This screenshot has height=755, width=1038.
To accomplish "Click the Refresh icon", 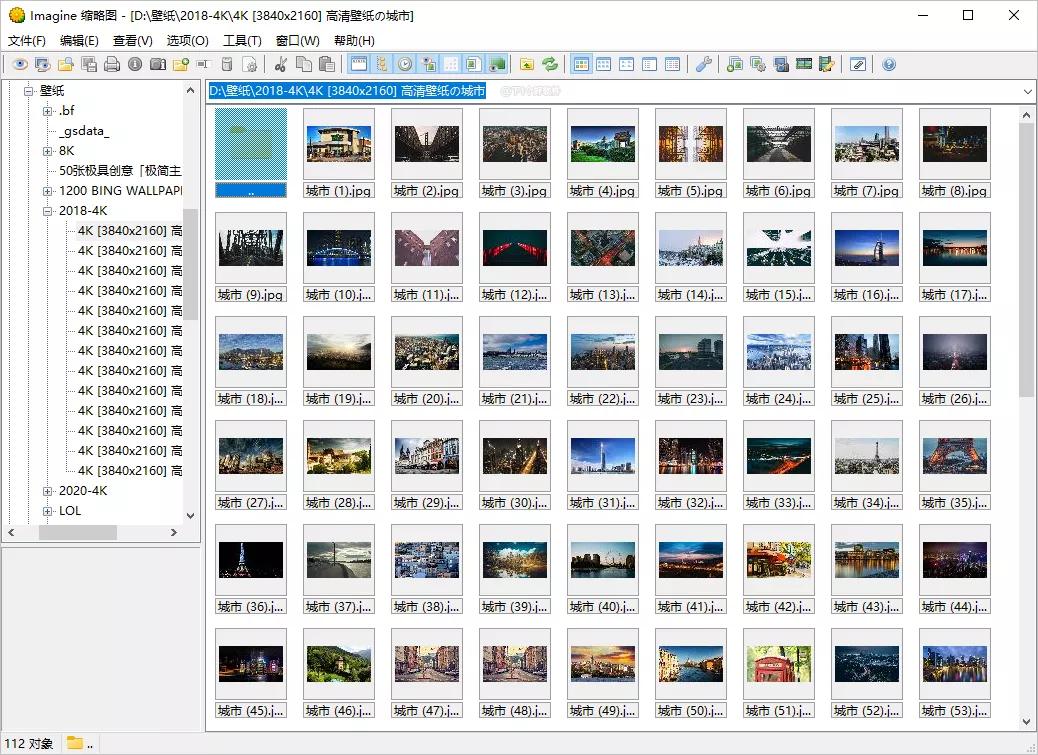I will (549, 64).
